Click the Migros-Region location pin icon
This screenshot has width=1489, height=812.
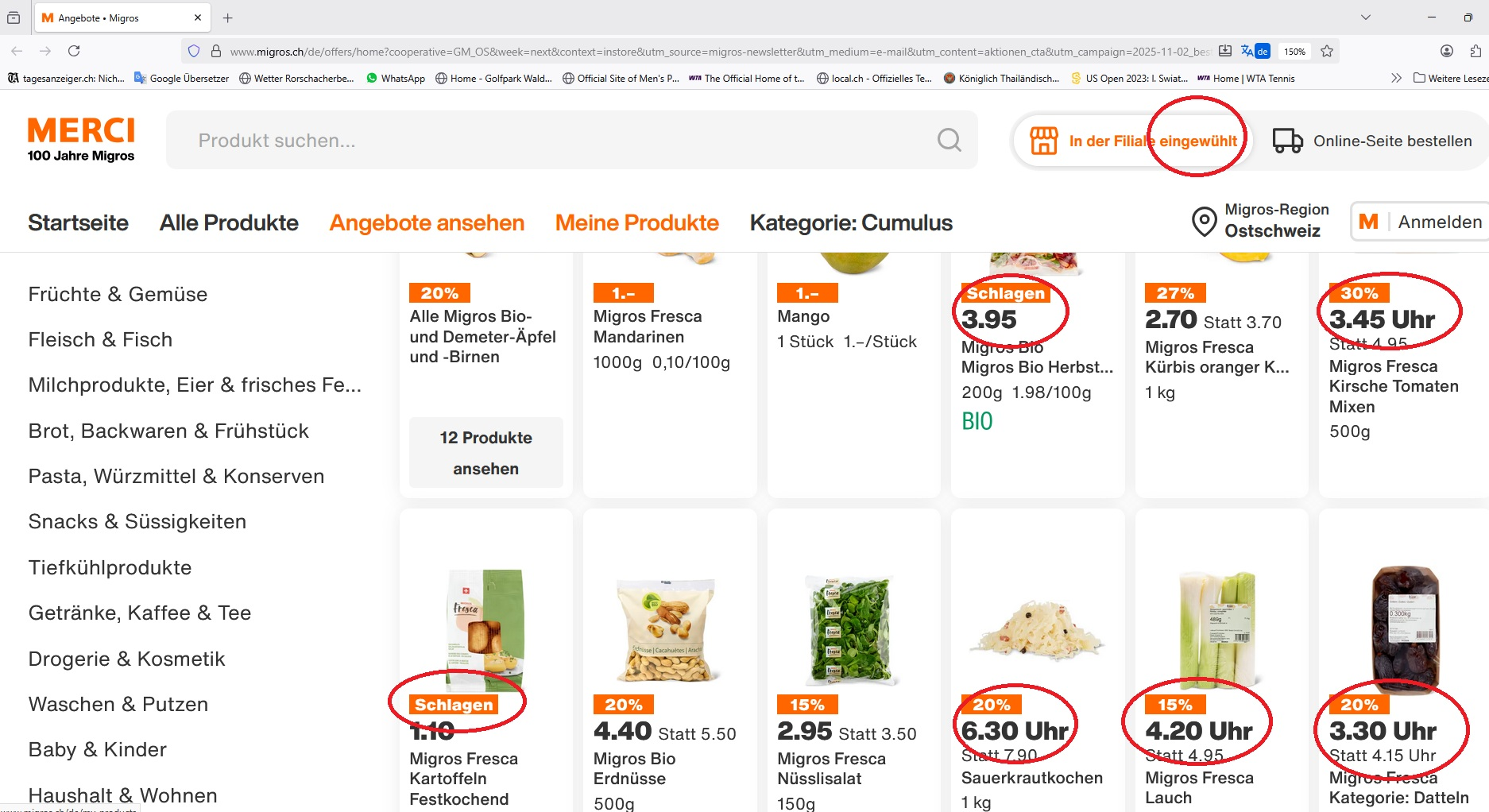pos(1204,222)
